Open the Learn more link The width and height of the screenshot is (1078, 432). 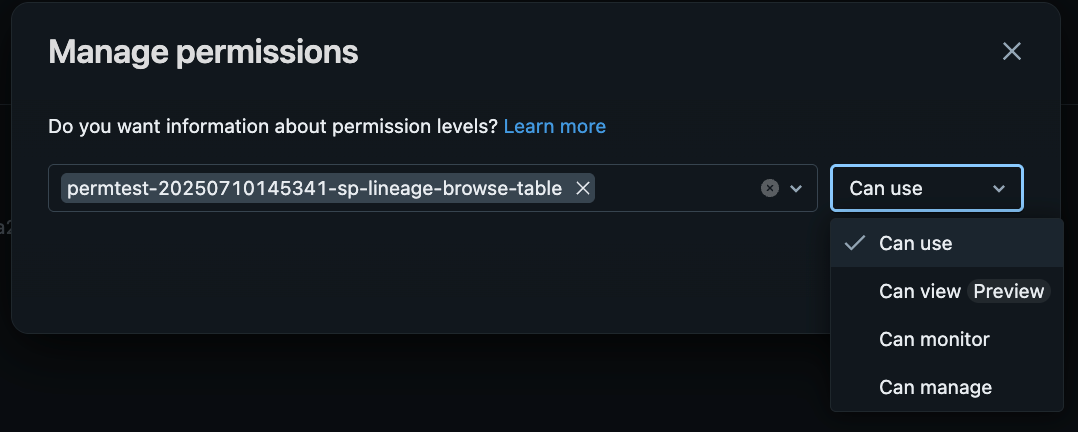point(554,127)
